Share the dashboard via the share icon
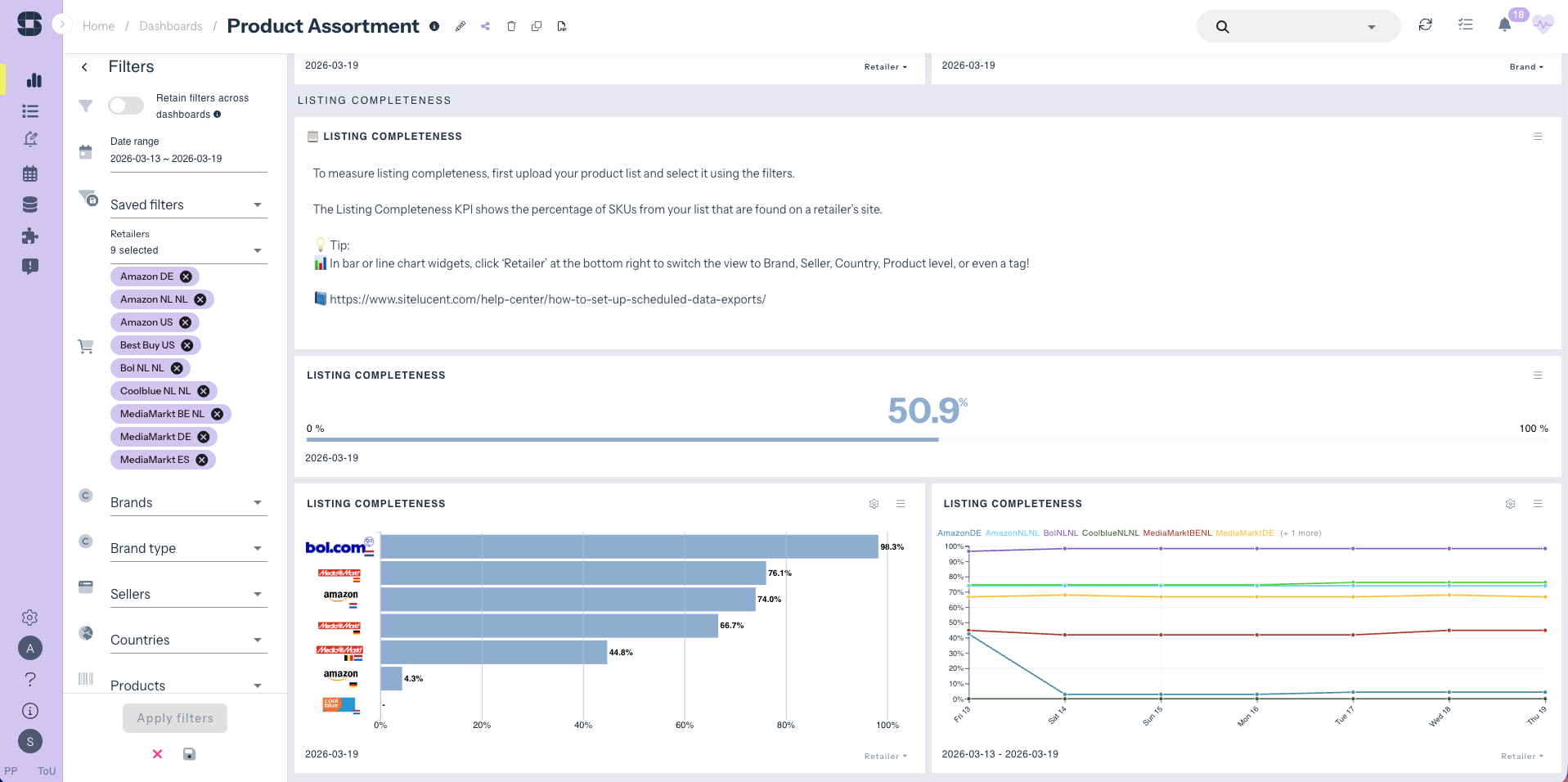The height and width of the screenshot is (782, 1568). point(485,25)
